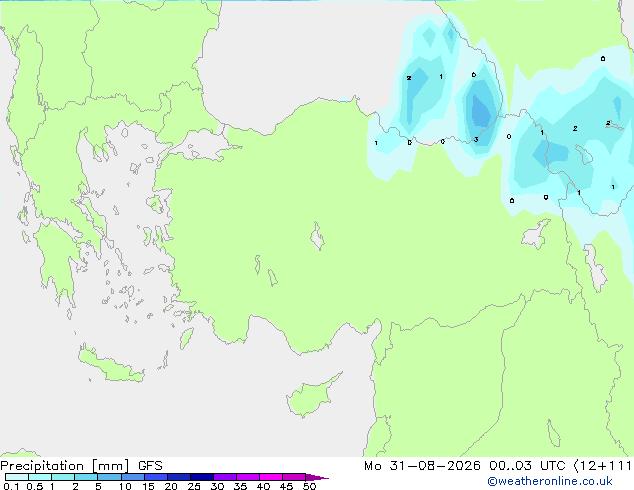Click the '40' legend label
Image resolution: width=634 pixels, height=490 pixels.
click(263, 486)
